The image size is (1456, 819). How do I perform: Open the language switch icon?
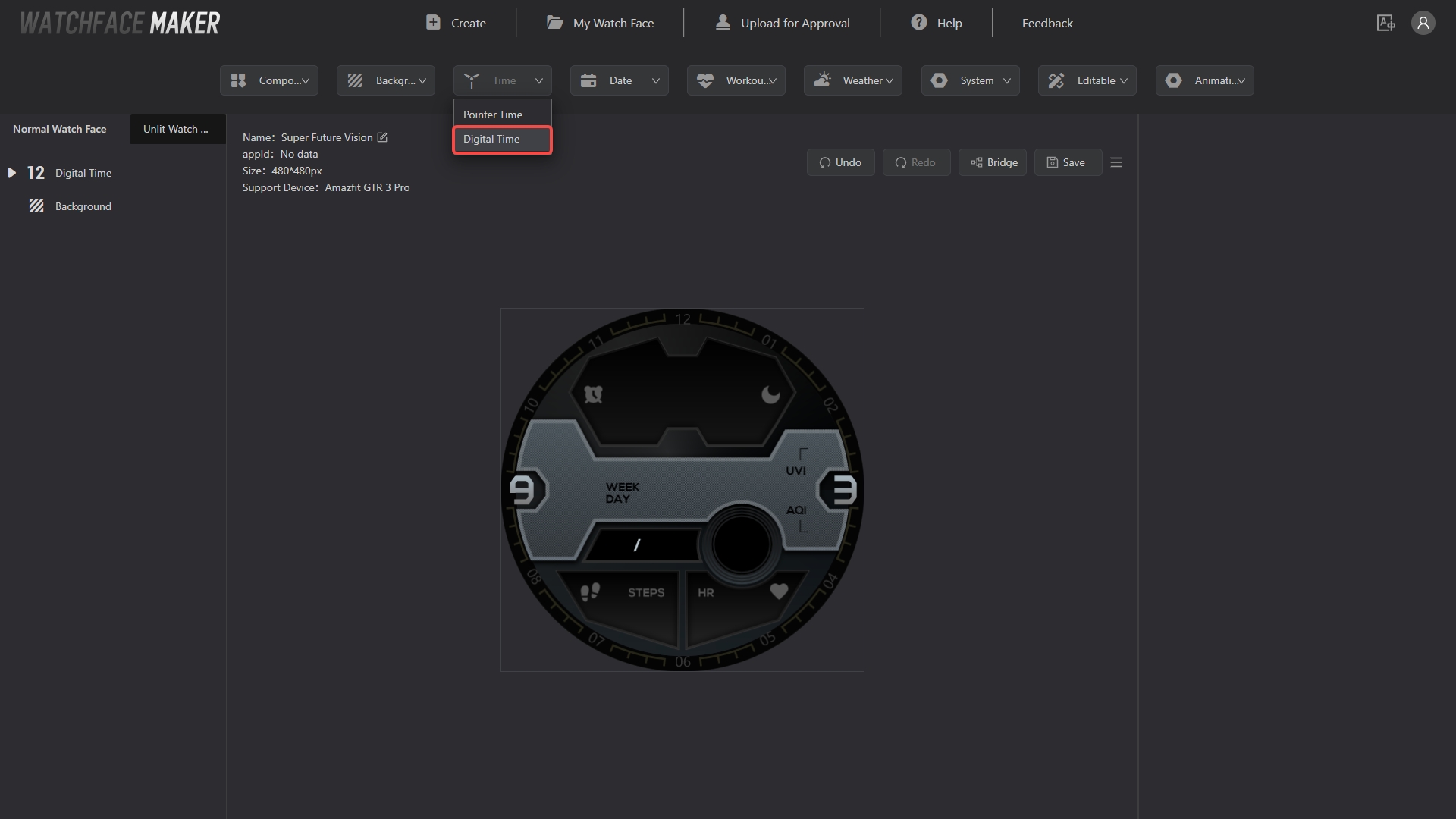[1385, 23]
